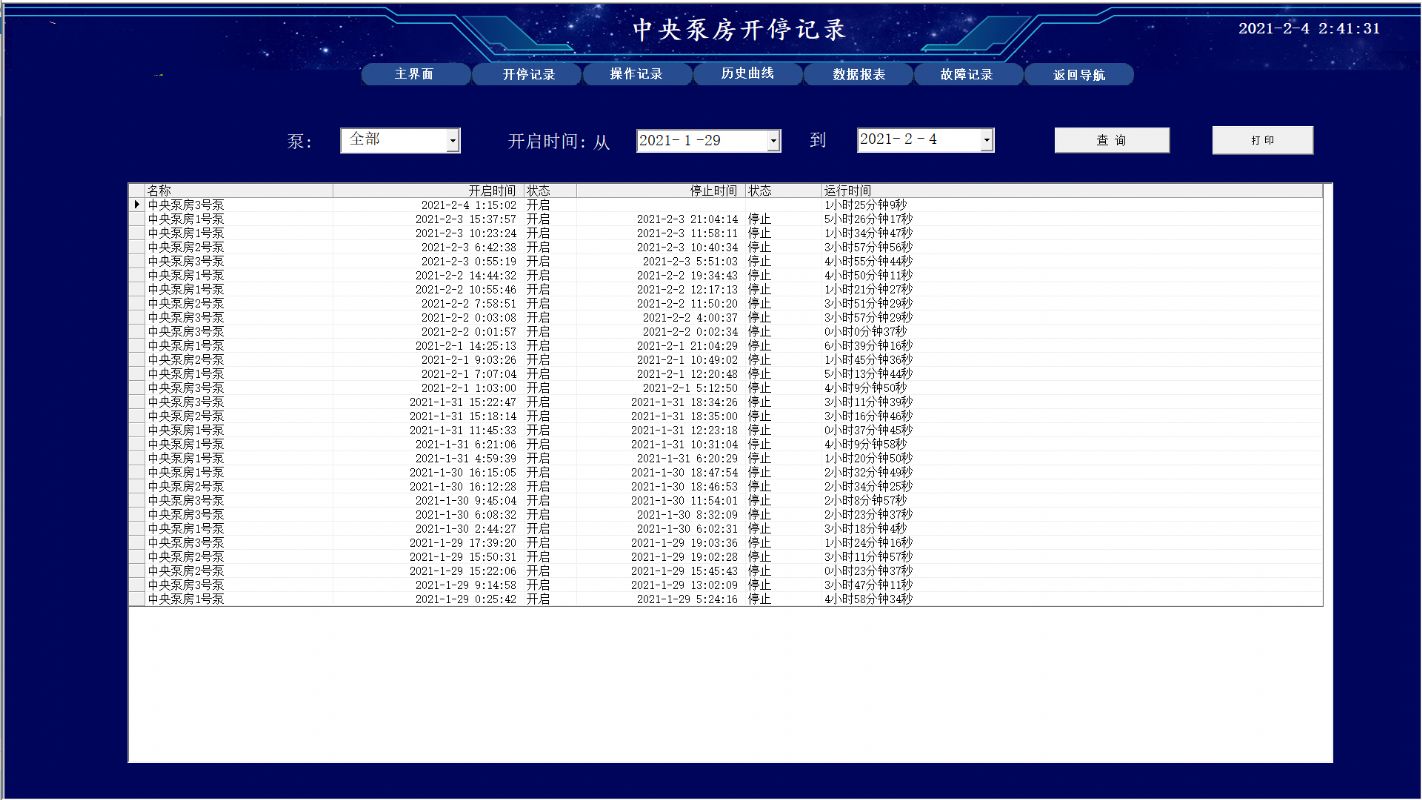Select the 名称 column header

click(239, 190)
